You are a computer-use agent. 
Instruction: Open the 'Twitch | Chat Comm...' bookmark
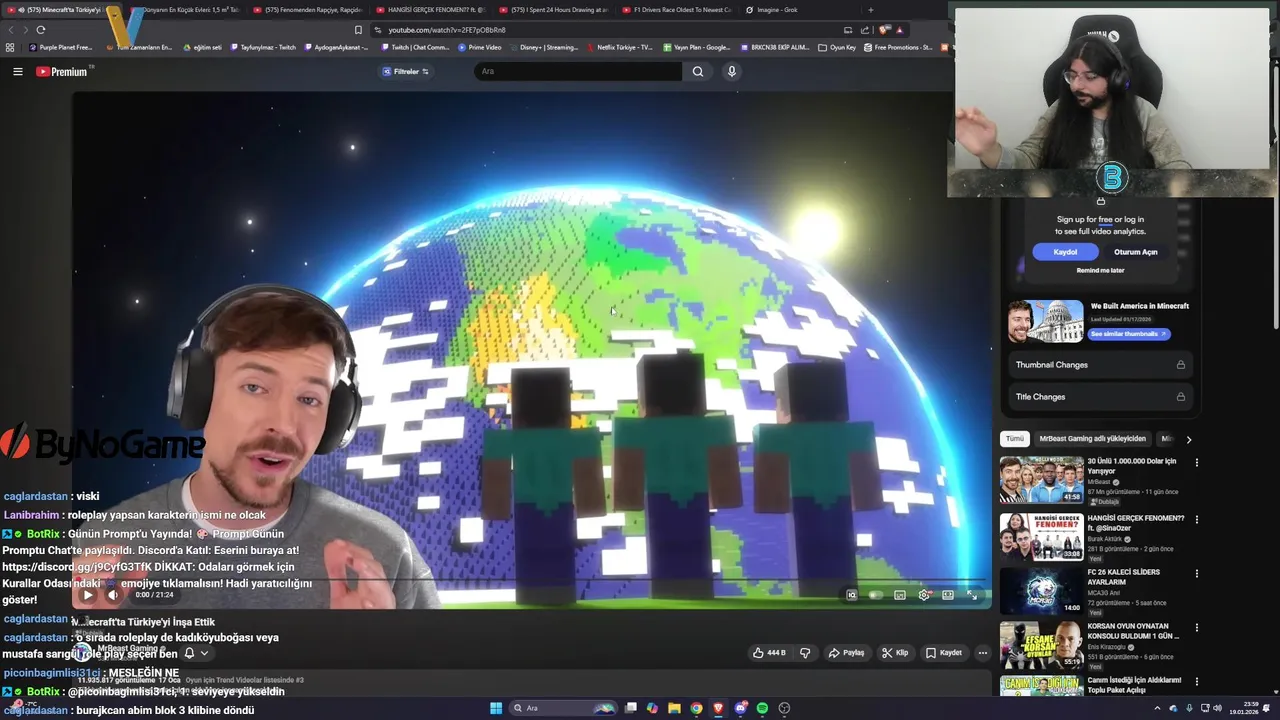point(415,47)
